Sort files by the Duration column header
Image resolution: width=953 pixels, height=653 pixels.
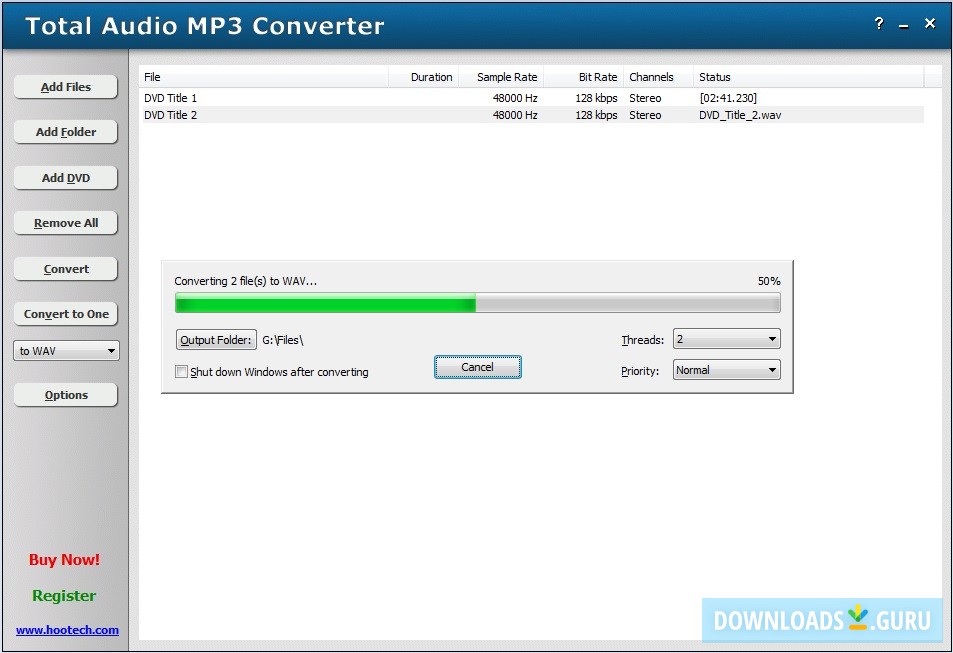[431, 76]
